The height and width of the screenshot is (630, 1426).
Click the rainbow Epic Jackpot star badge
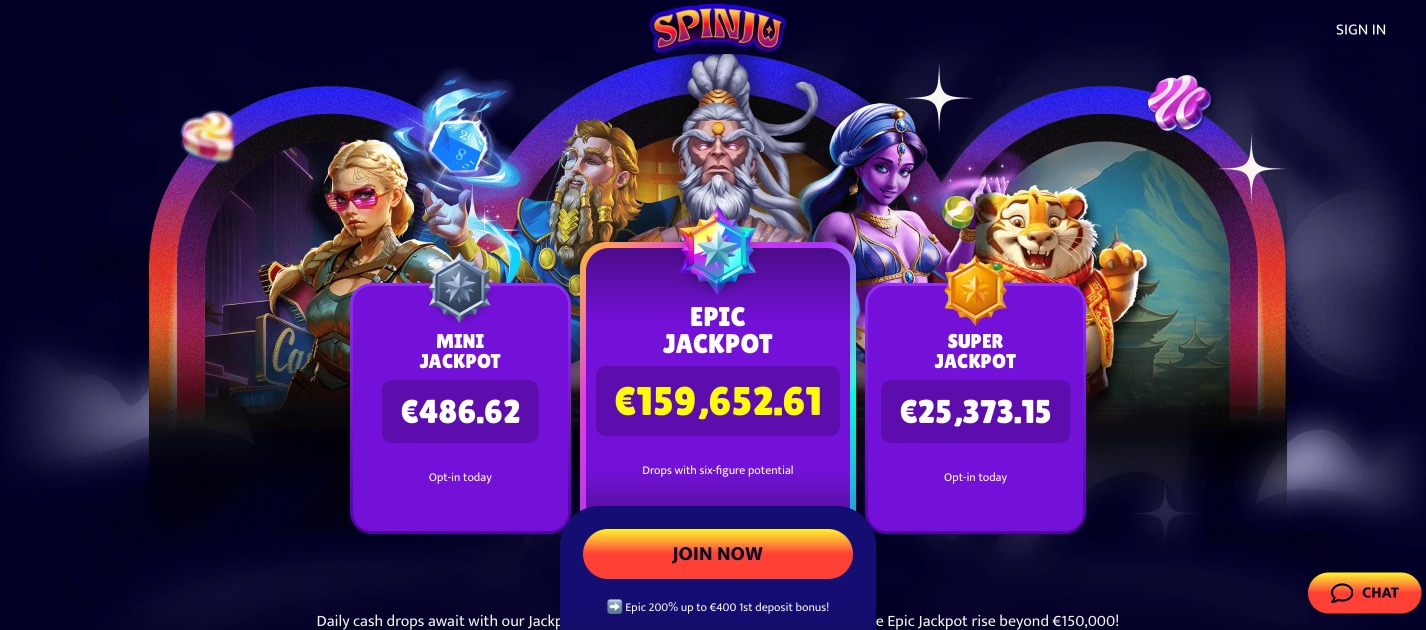pos(717,250)
